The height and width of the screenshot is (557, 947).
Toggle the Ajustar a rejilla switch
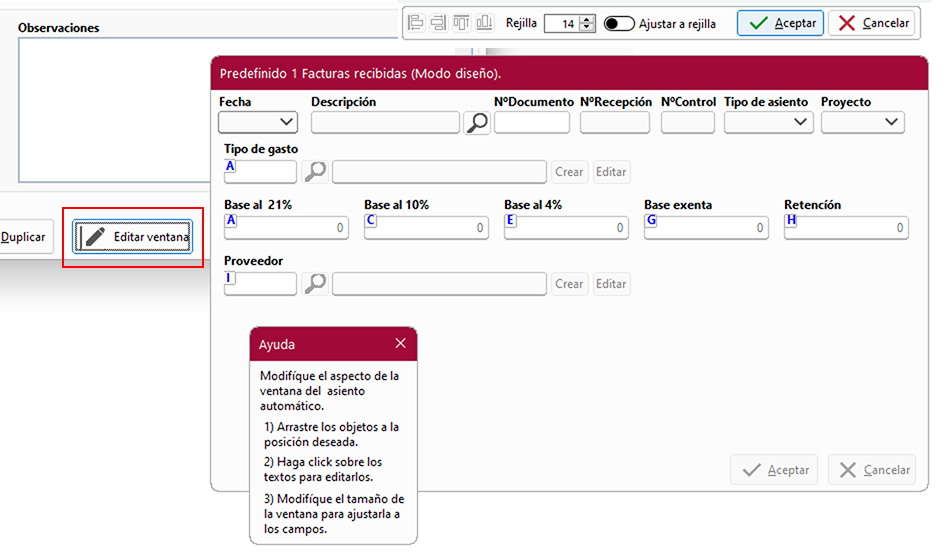click(619, 23)
